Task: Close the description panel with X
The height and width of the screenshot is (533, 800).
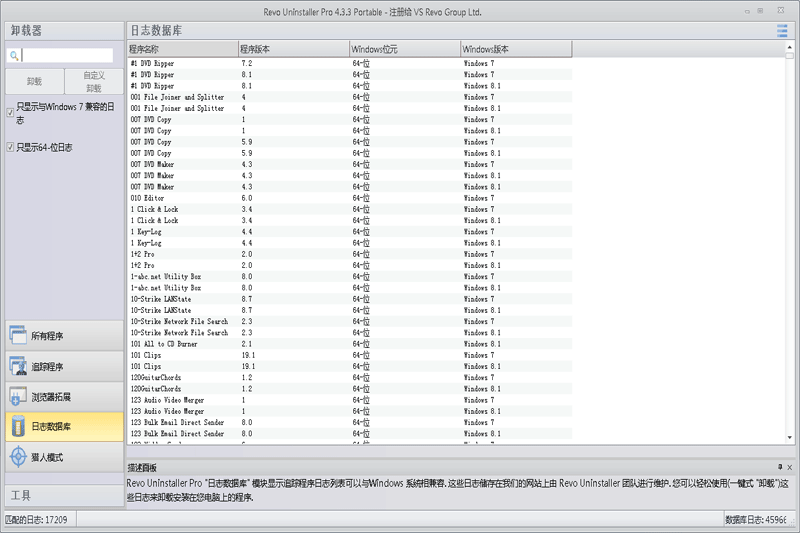Action: click(x=790, y=467)
